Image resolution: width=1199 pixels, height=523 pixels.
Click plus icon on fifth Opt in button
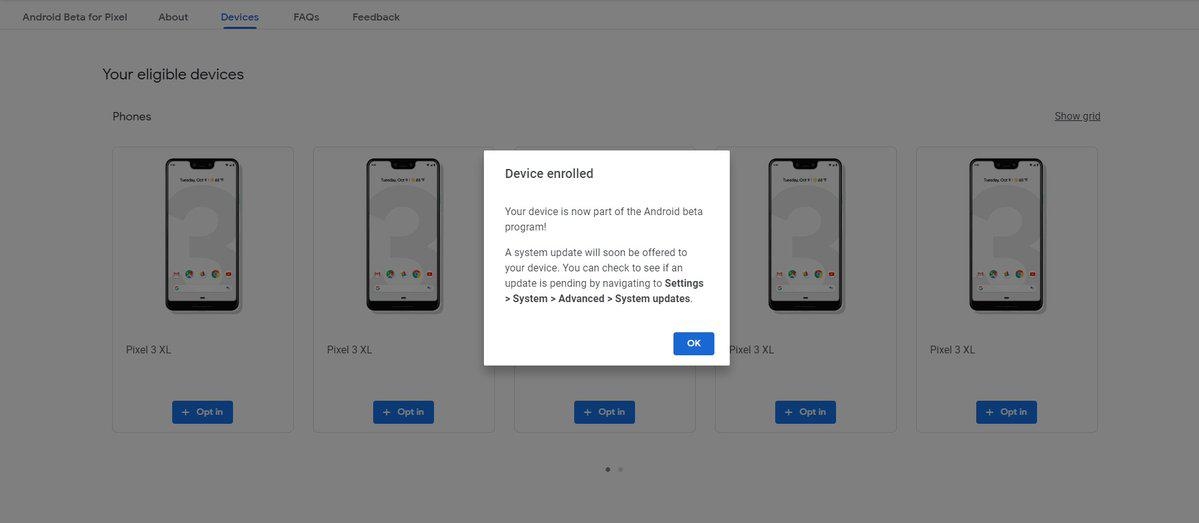[990, 412]
